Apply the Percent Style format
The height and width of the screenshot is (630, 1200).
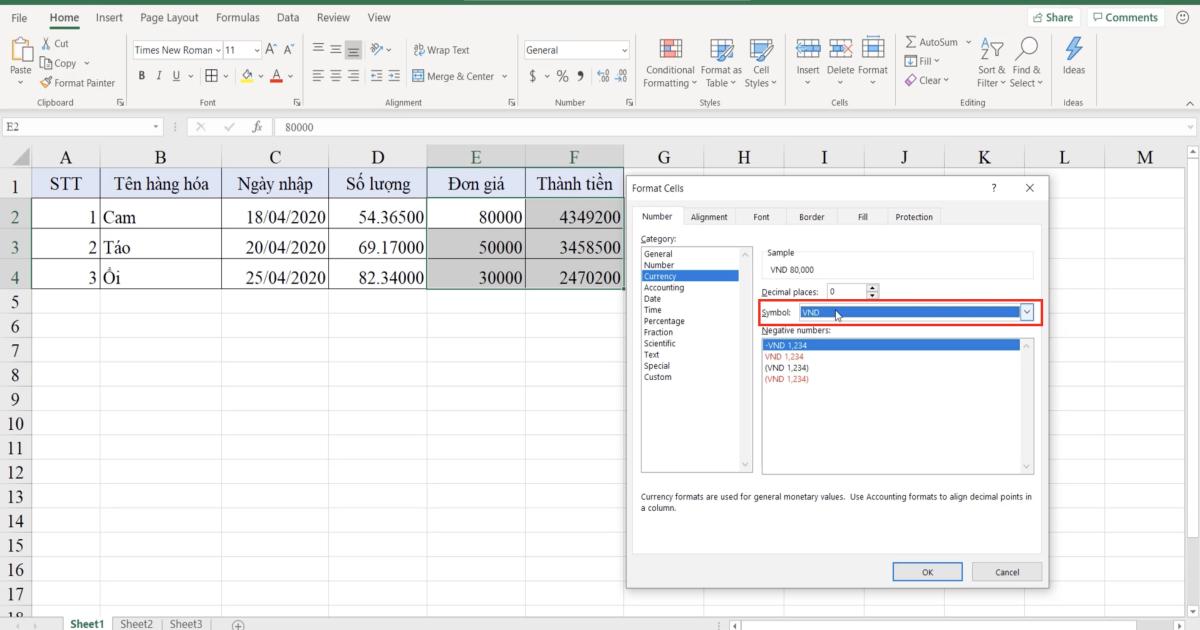pos(562,75)
